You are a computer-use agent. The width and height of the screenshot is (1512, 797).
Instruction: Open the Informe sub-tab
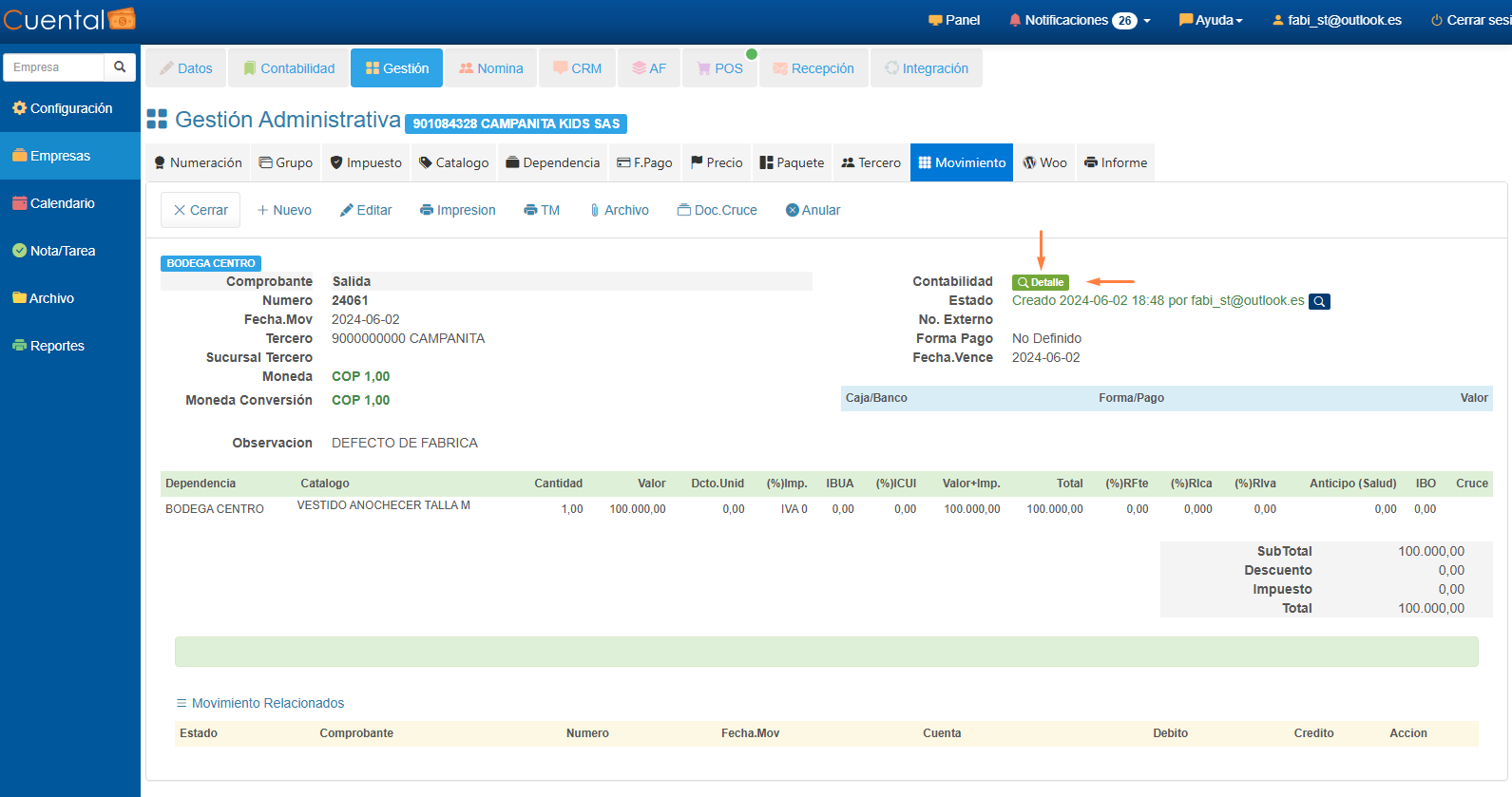1116,162
